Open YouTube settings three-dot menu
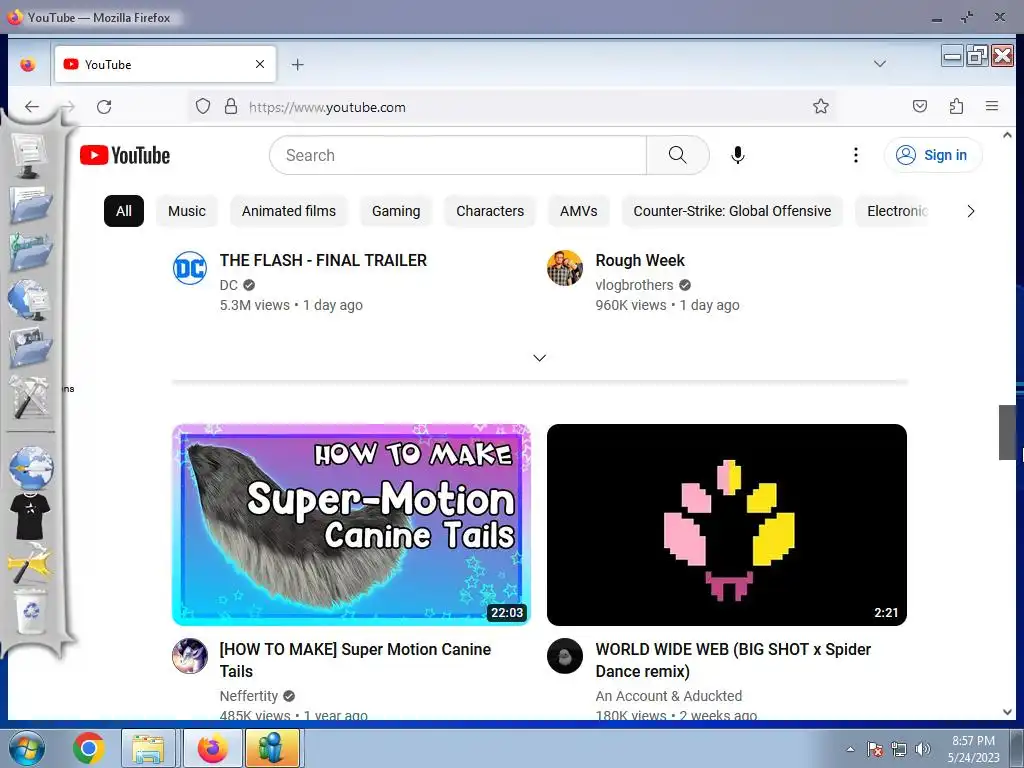This screenshot has height=768, width=1024. pos(856,155)
